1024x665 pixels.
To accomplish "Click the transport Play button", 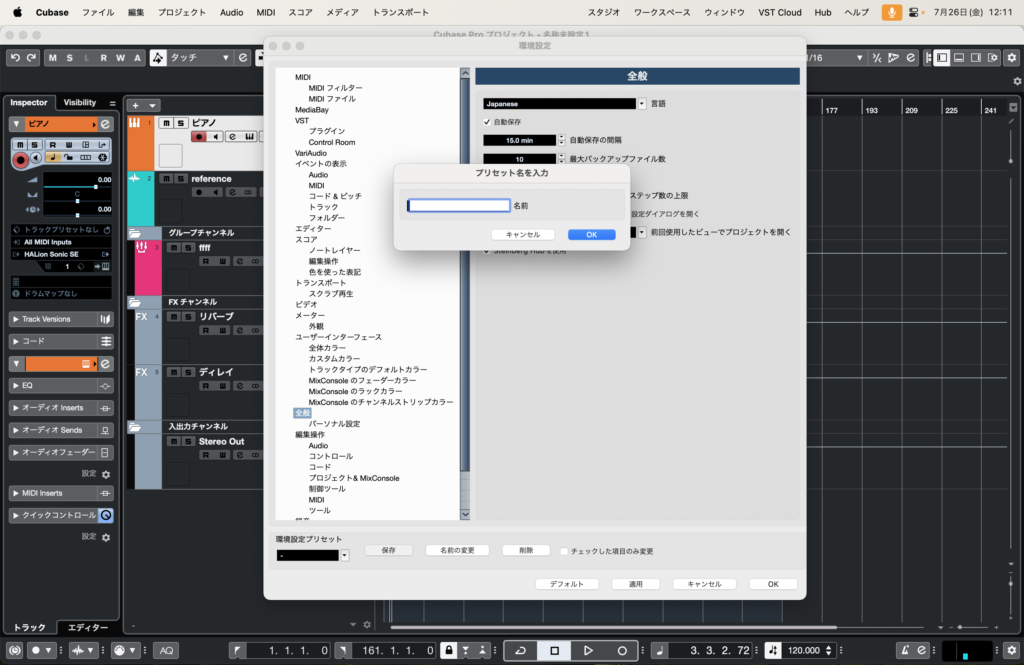I will pyautogui.click(x=588, y=650).
